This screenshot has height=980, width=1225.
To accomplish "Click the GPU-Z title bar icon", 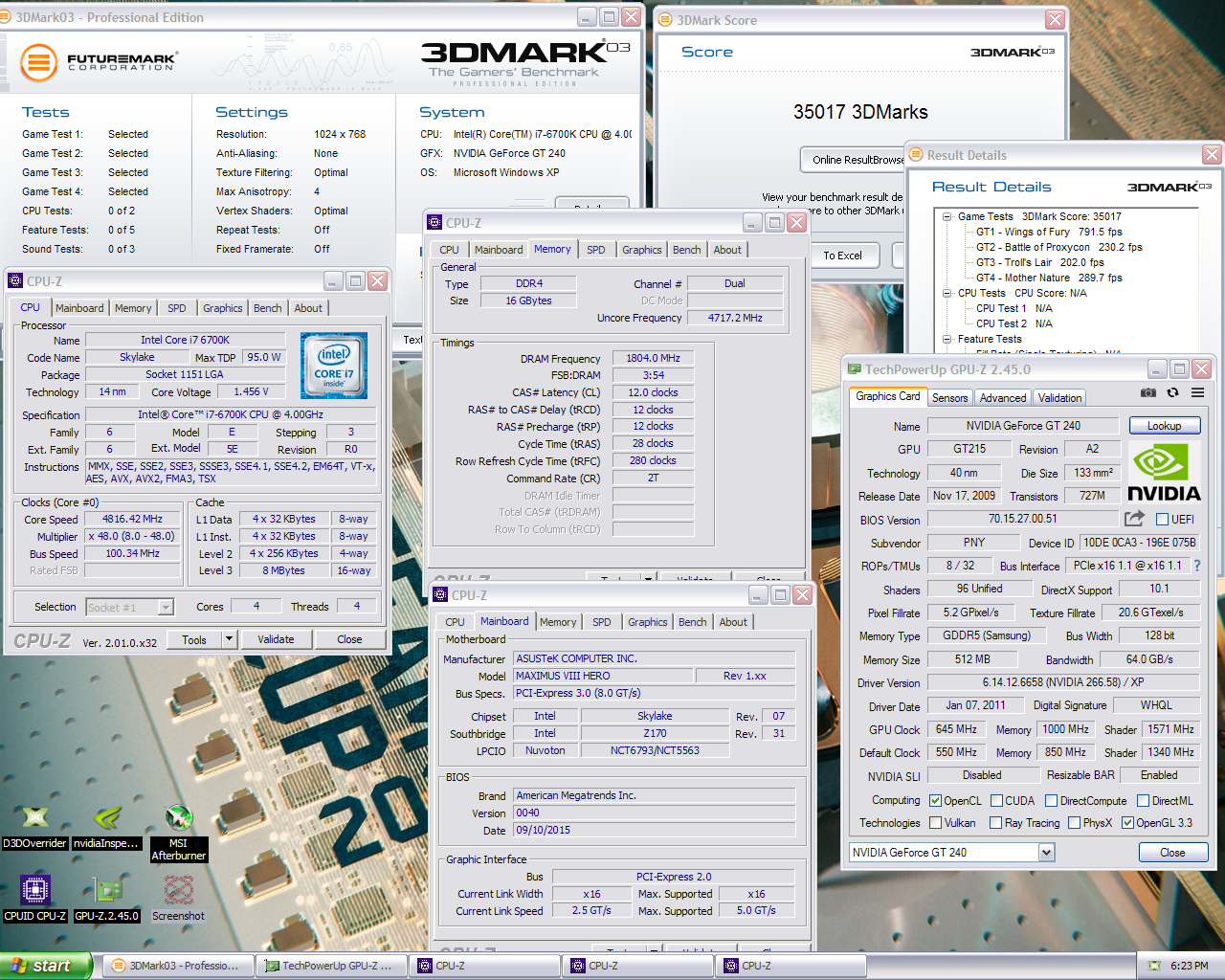I will pos(854,369).
